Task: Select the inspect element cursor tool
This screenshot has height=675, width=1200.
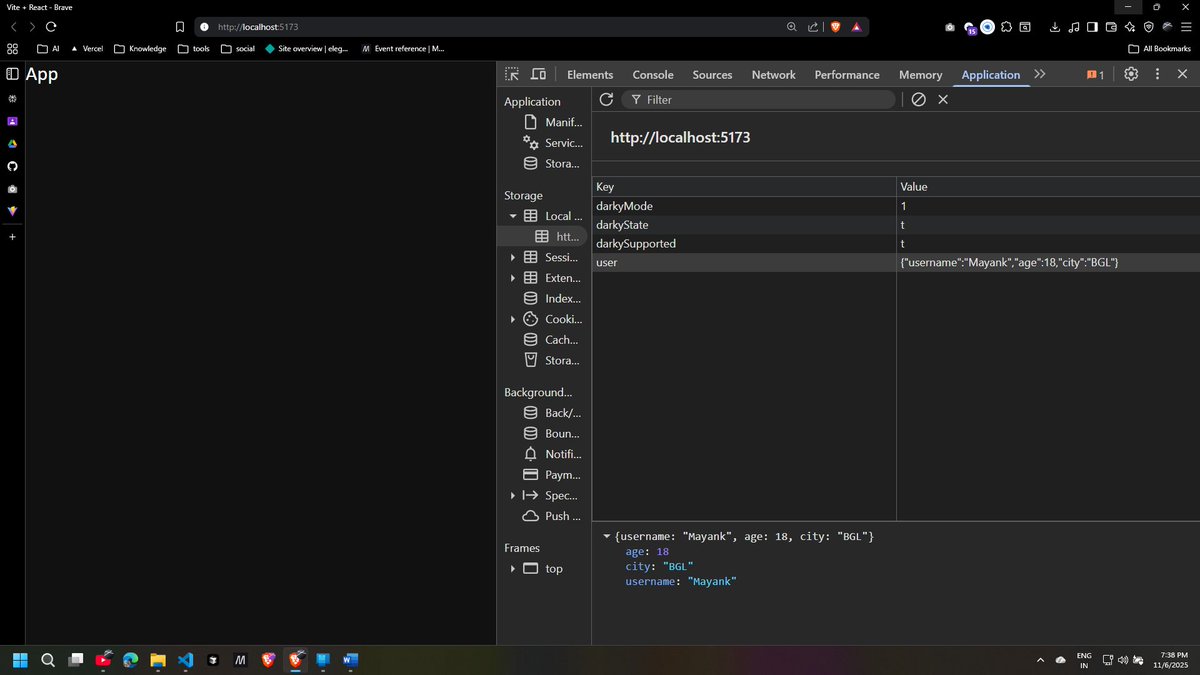Action: [511, 74]
